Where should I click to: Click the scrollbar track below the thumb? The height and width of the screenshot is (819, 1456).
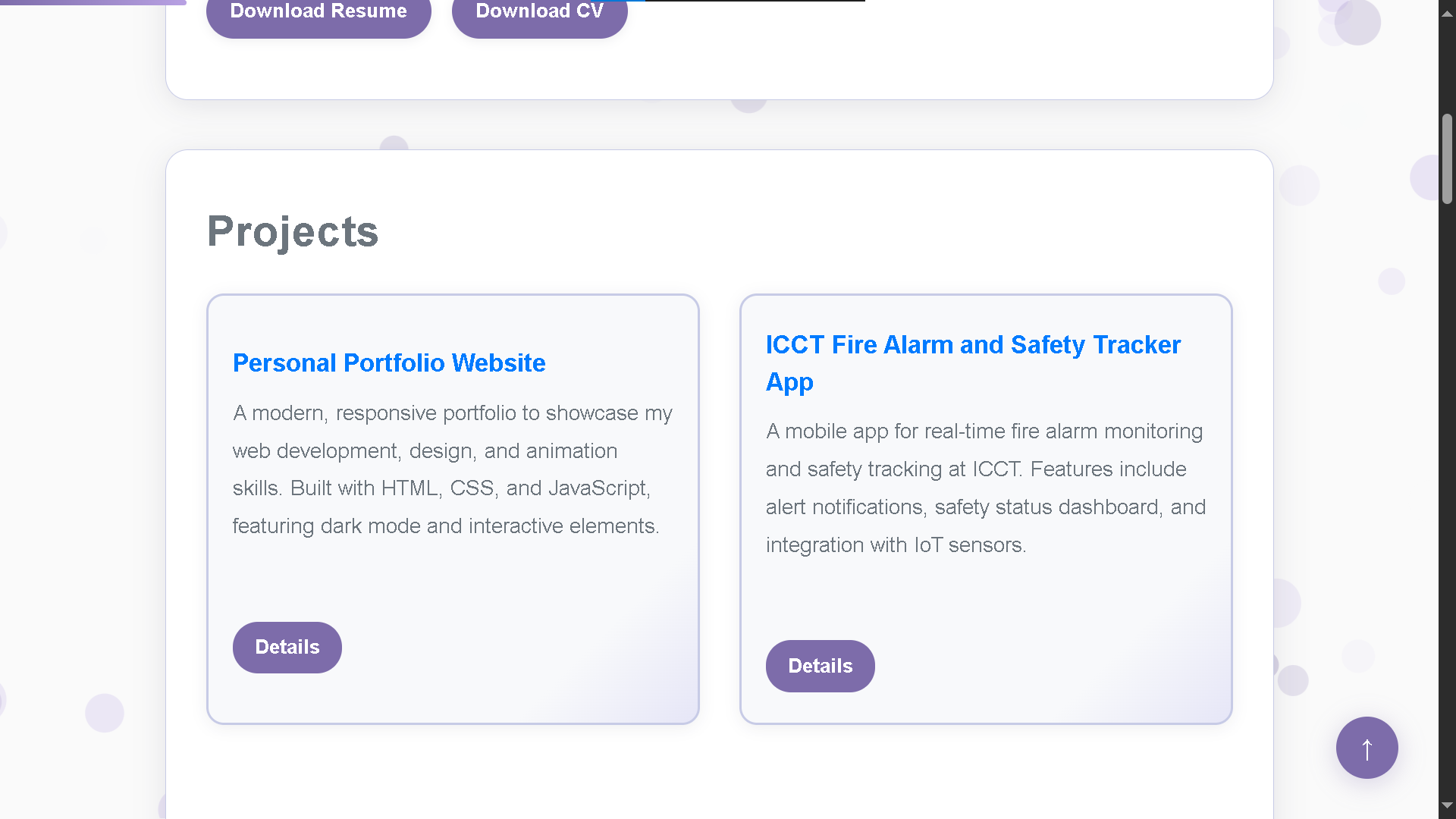tap(1447, 455)
